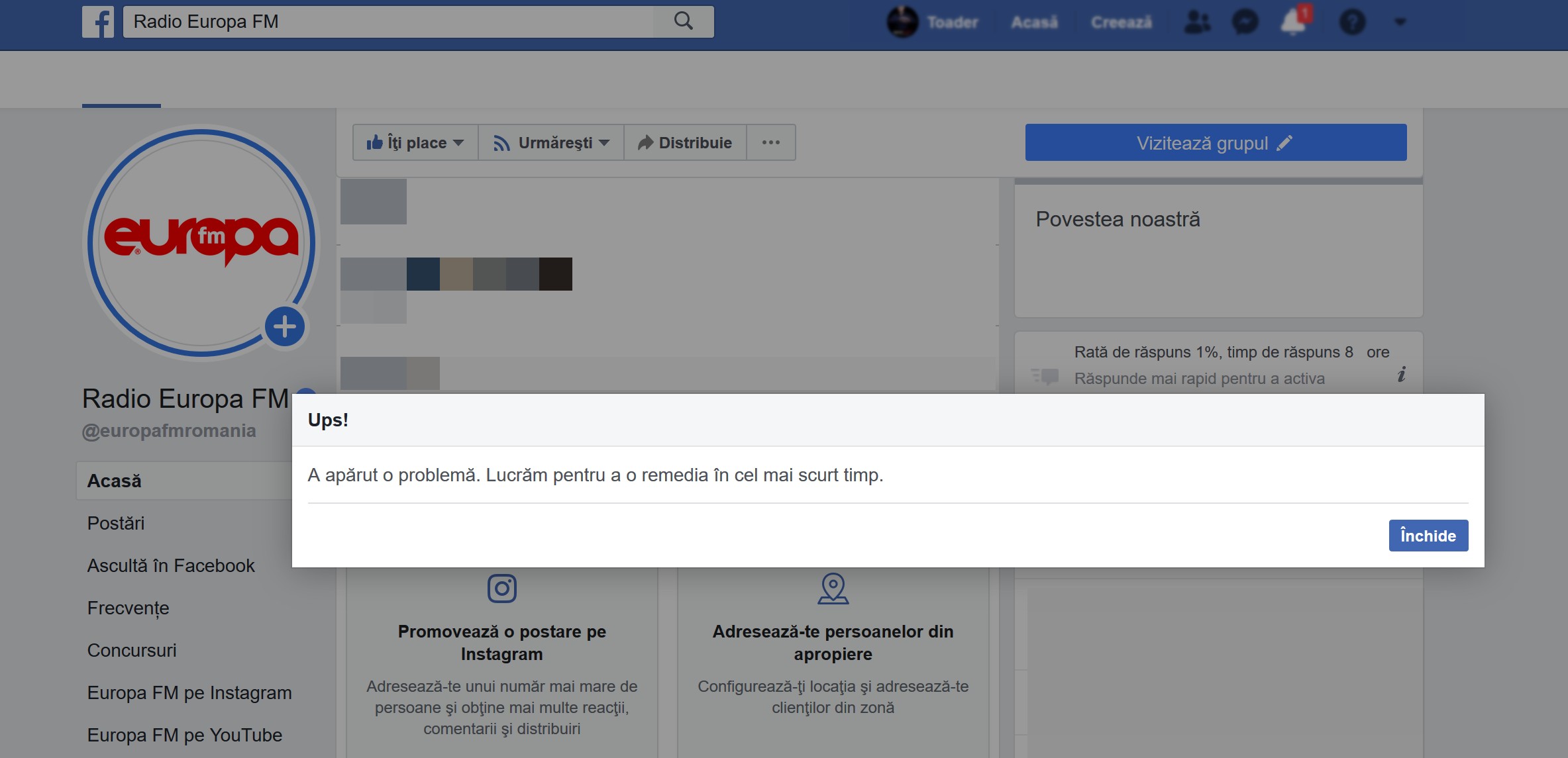Open the three-dots more options menu
This screenshot has width=1568, height=758.
pos(770,142)
